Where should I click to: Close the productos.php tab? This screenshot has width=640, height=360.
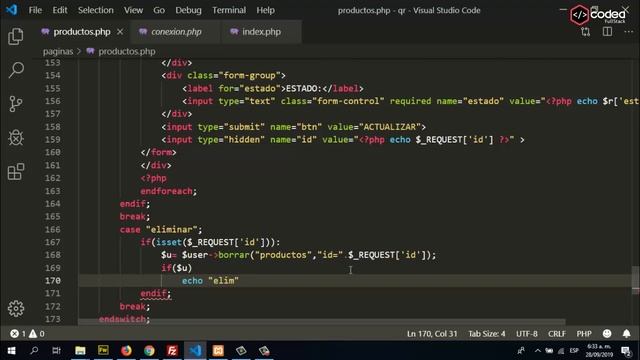pos(120,31)
